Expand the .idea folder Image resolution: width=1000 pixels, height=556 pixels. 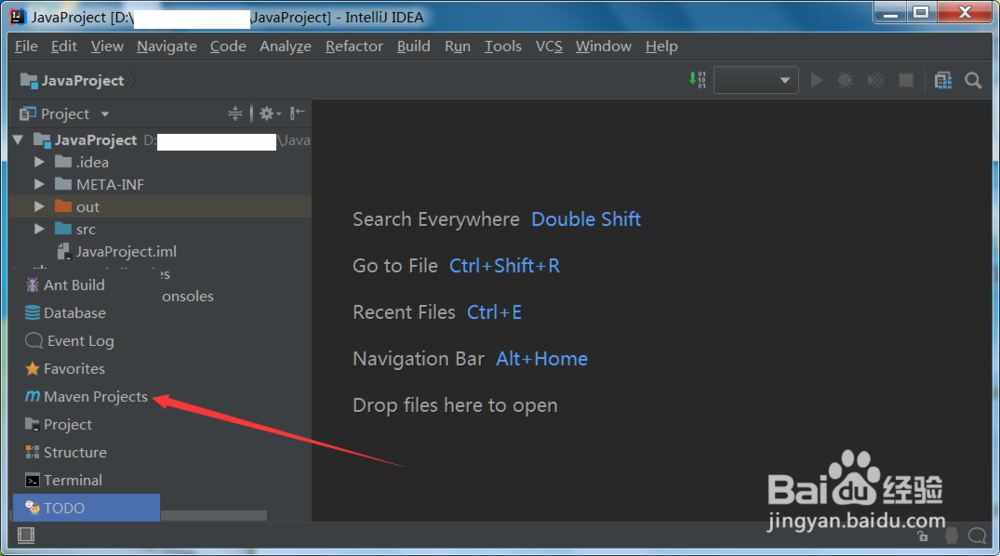(x=39, y=162)
